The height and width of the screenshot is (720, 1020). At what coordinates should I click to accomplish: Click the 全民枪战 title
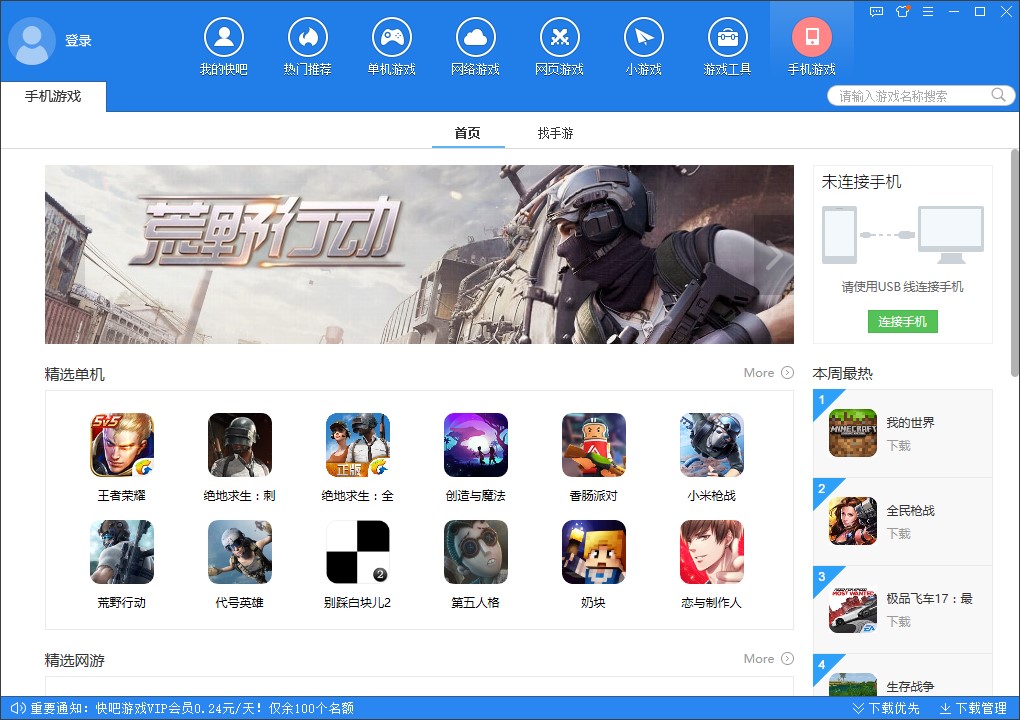[x=911, y=511]
